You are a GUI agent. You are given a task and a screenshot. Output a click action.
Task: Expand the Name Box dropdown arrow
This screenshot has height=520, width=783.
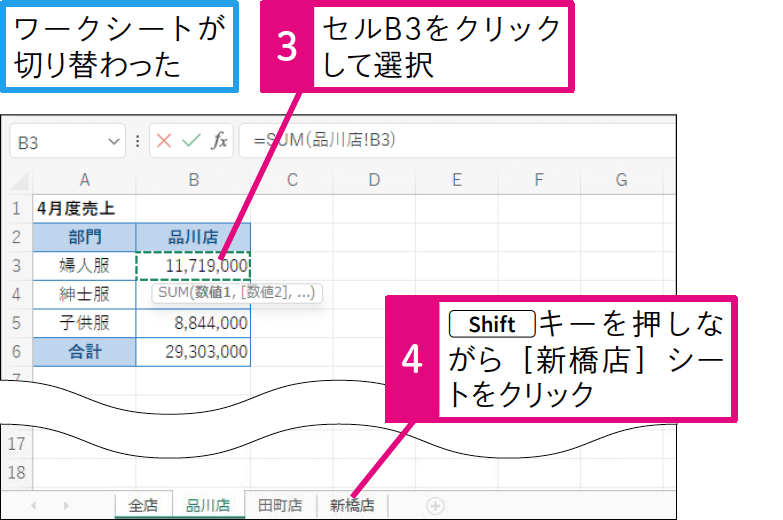pyautogui.click(x=114, y=142)
